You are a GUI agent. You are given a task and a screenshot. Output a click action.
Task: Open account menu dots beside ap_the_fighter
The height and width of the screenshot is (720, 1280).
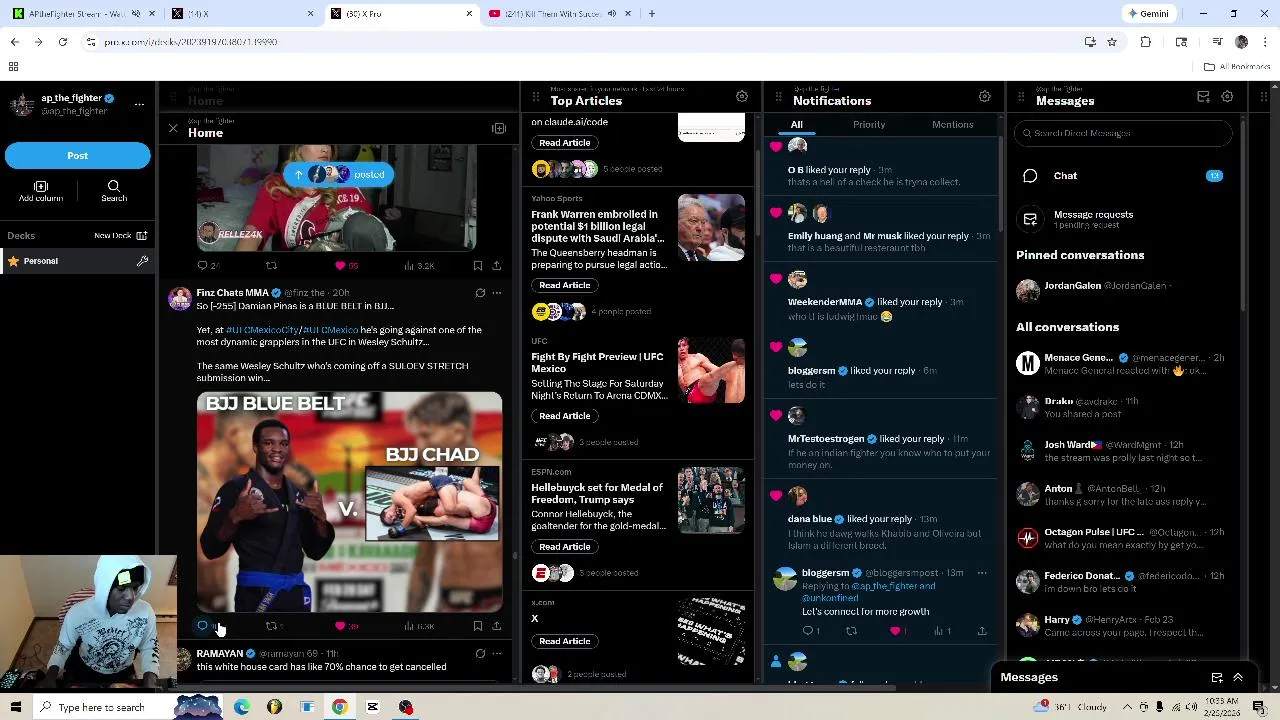pos(139,103)
